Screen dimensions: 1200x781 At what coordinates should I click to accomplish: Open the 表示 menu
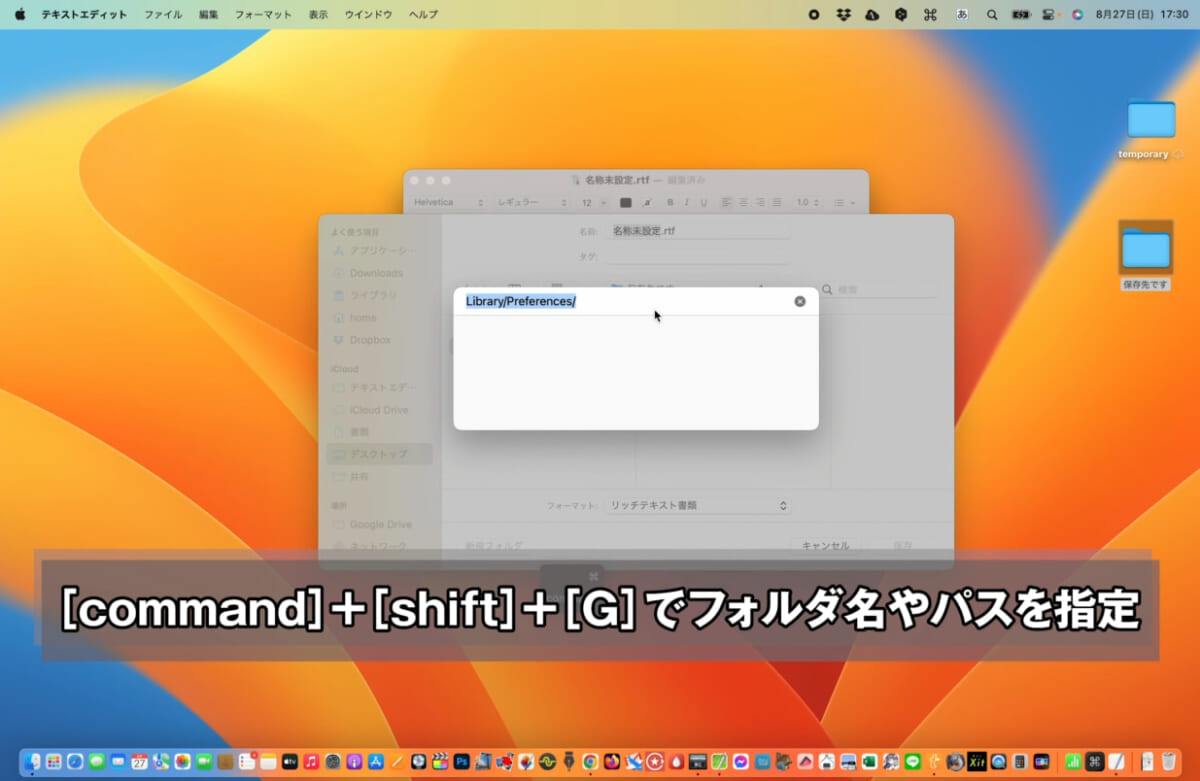tap(318, 15)
